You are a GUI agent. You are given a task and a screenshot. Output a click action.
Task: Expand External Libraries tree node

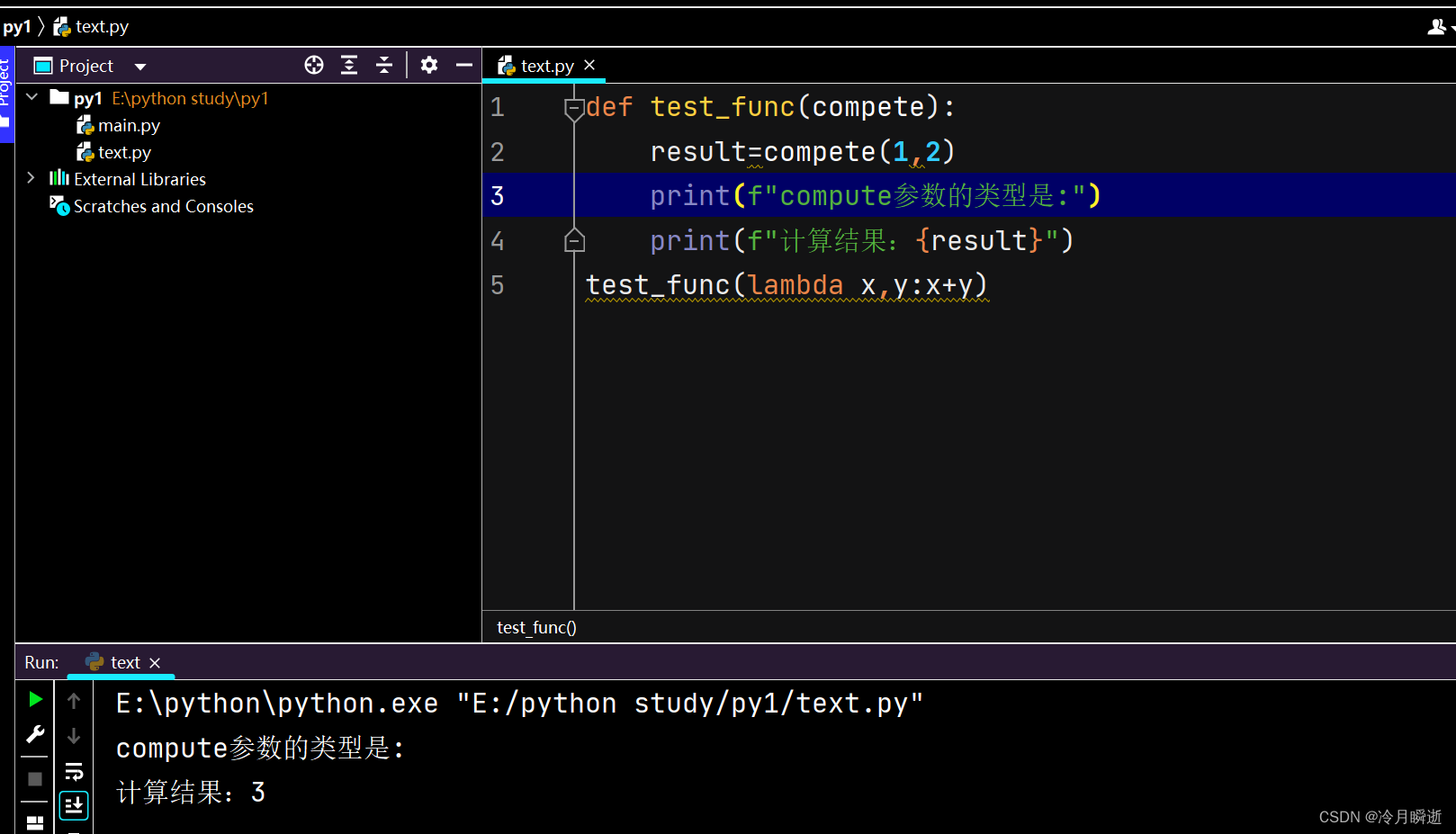[x=31, y=178]
